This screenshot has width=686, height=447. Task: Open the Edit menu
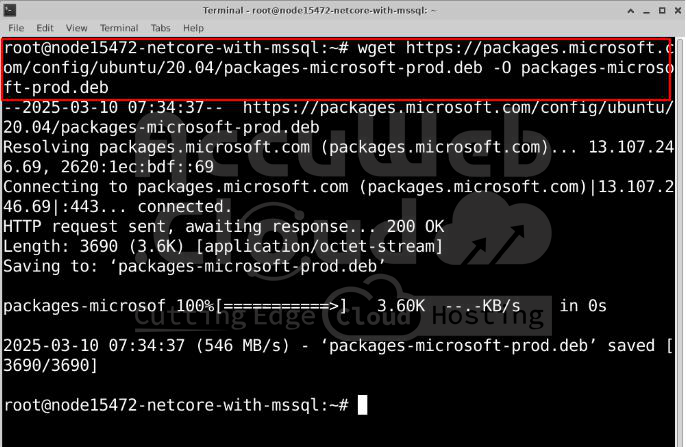point(45,28)
